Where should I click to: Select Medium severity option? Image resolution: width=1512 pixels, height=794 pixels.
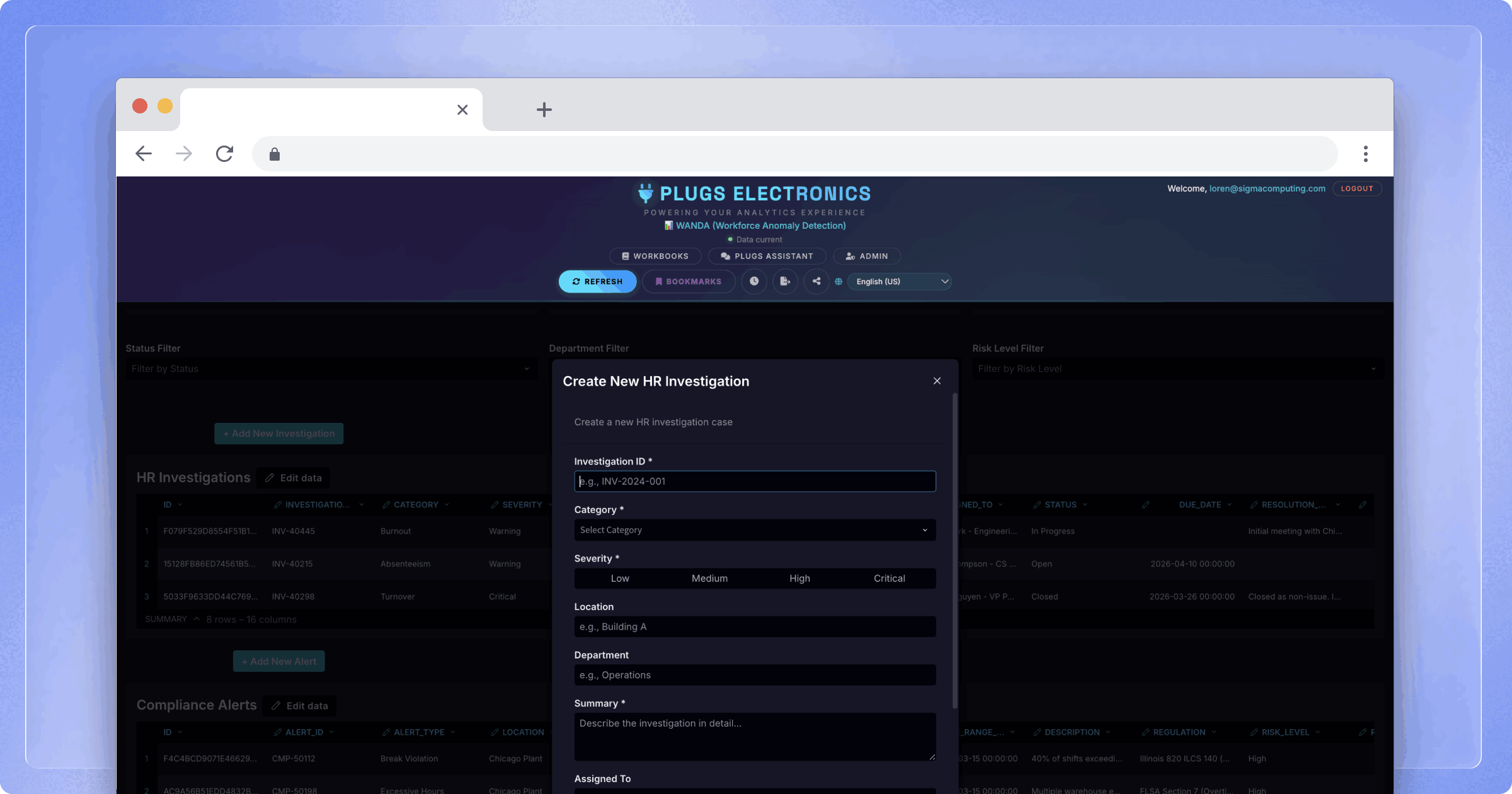709,578
